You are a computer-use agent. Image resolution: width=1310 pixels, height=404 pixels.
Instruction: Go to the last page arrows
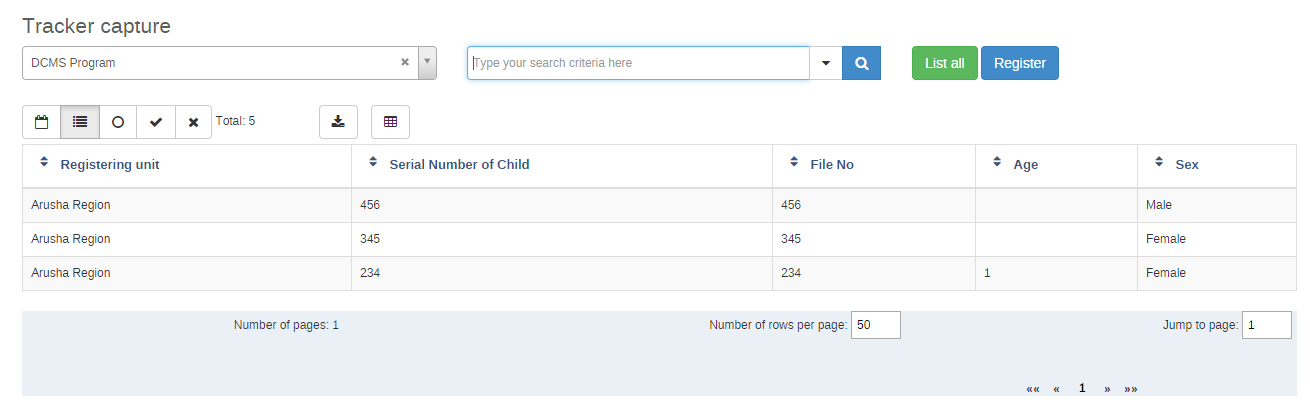tap(1131, 388)
